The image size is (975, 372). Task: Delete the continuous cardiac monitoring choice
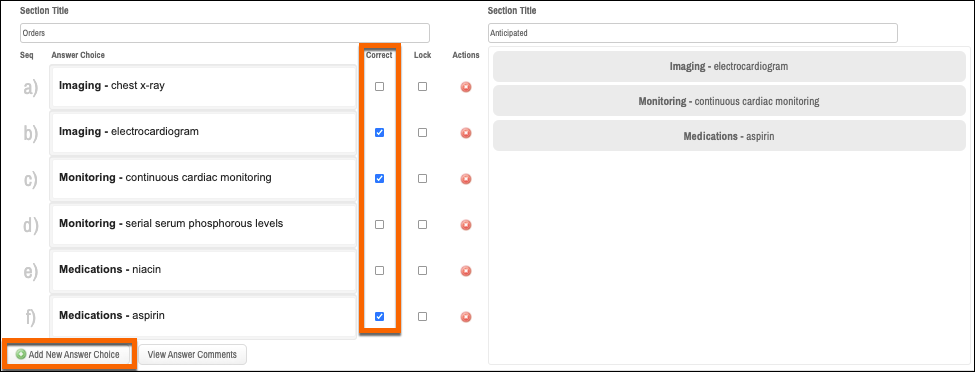point(466,179)
